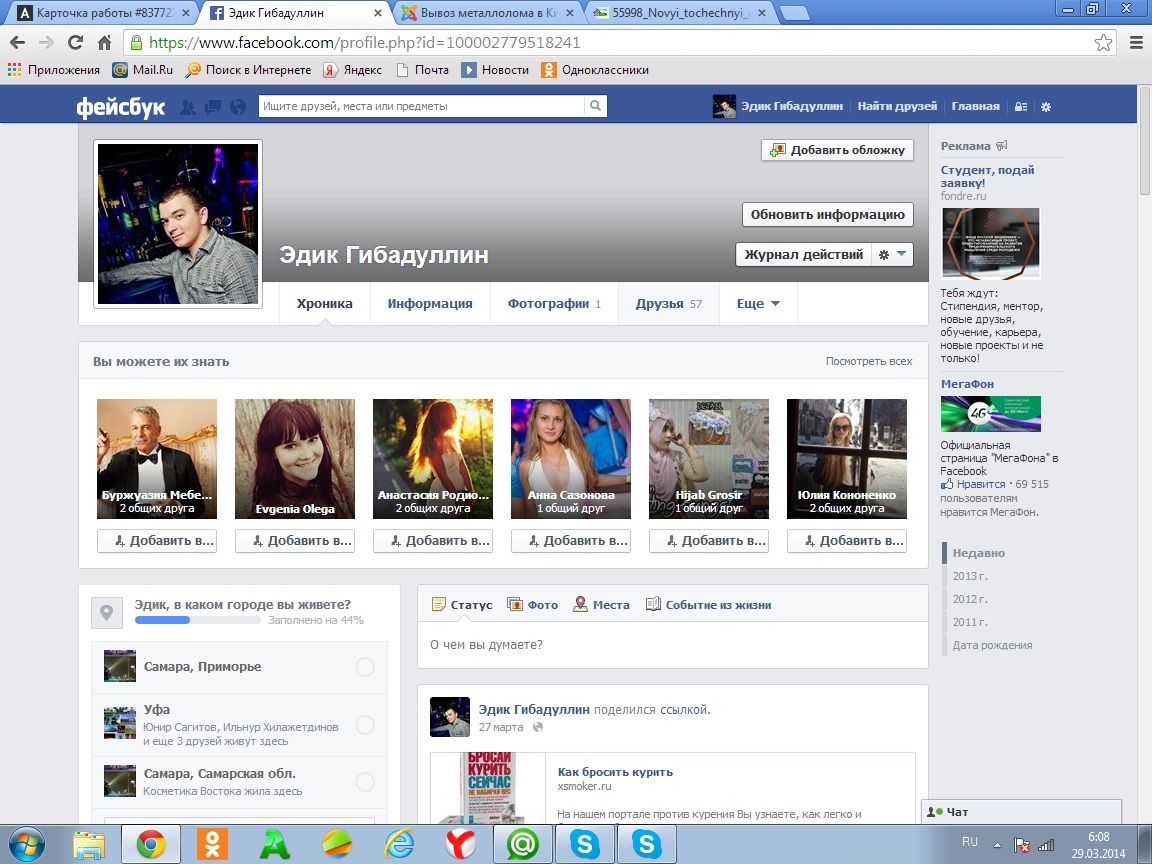
Task: Jump to 2011 г. on timeline
Action: pos(970,622)
